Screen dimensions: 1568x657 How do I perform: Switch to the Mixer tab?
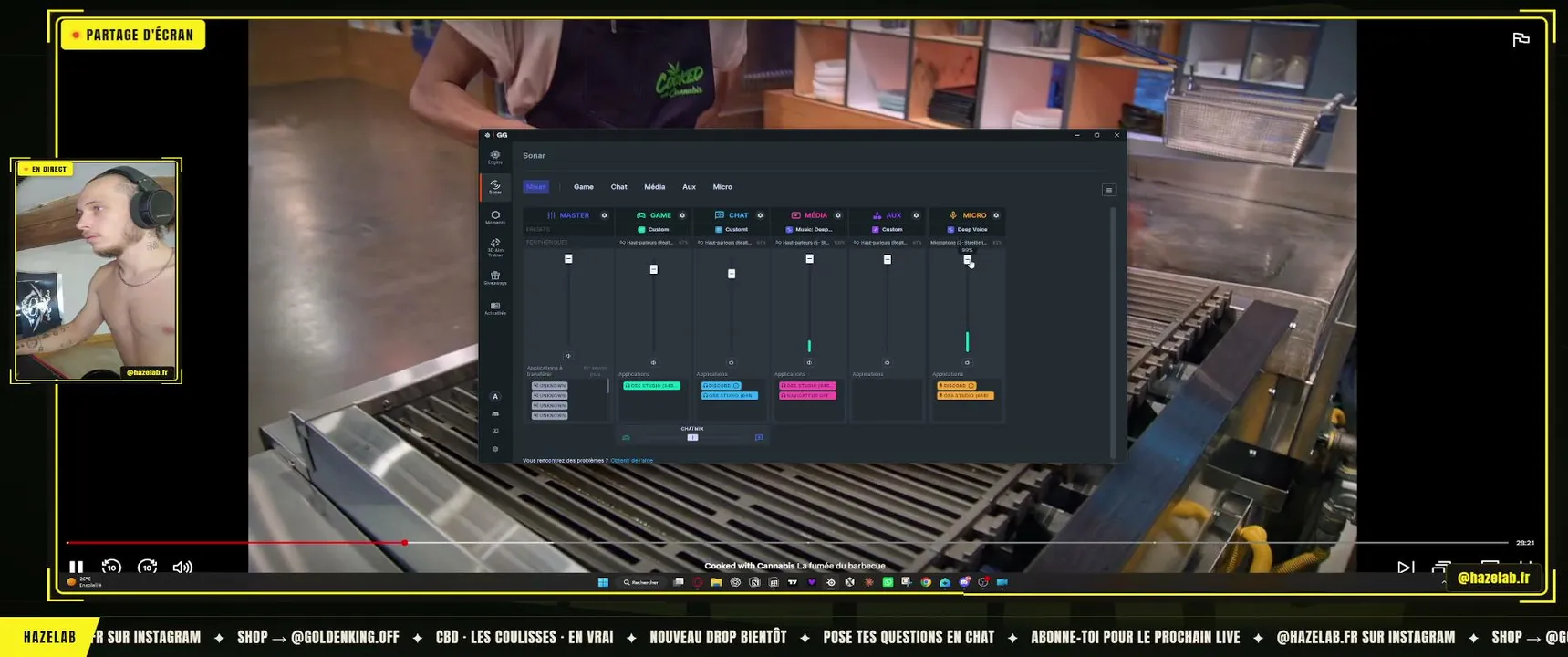coord(535,187)
